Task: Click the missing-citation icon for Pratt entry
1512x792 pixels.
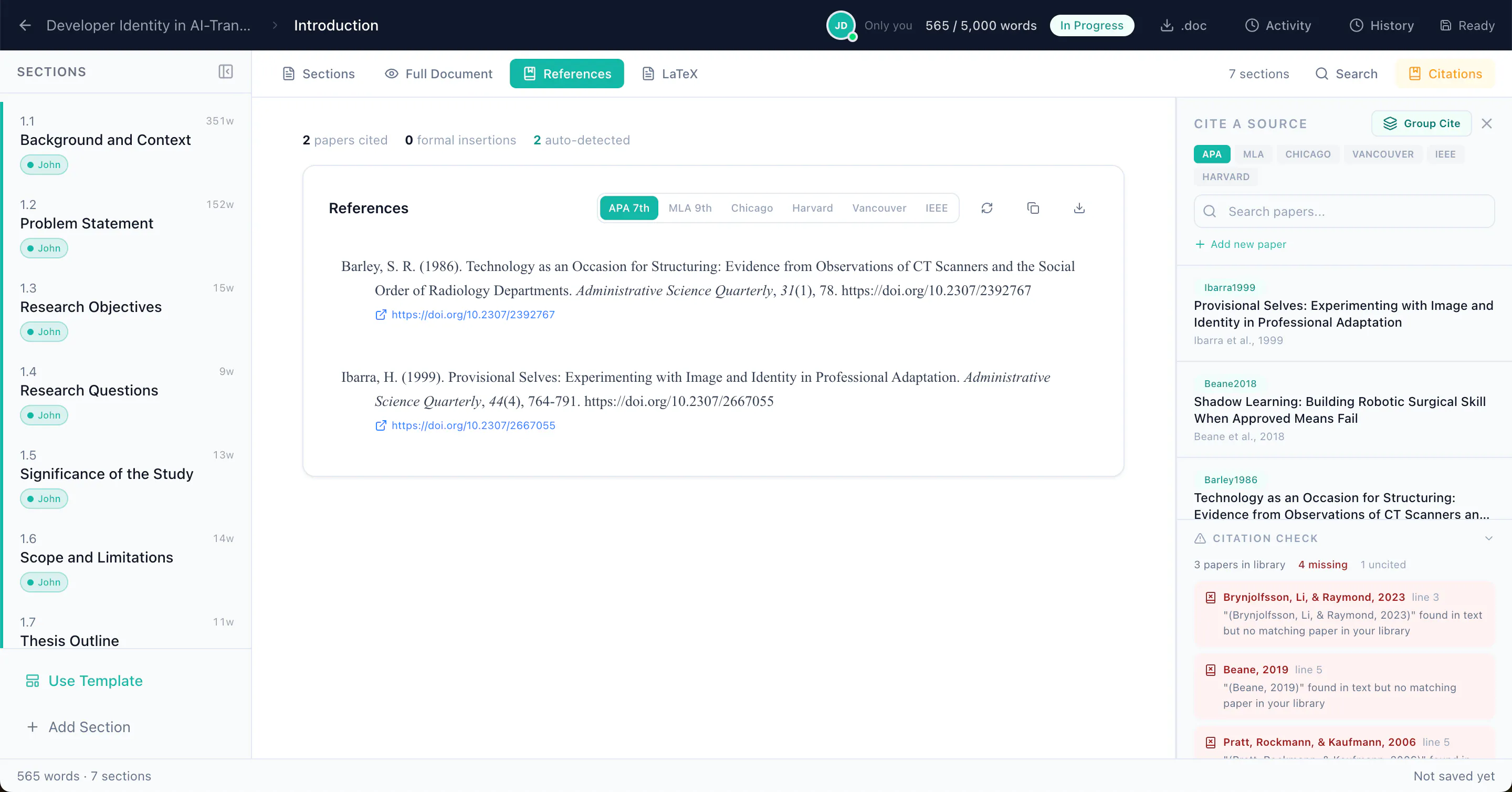Action: tap(1210, 743)
